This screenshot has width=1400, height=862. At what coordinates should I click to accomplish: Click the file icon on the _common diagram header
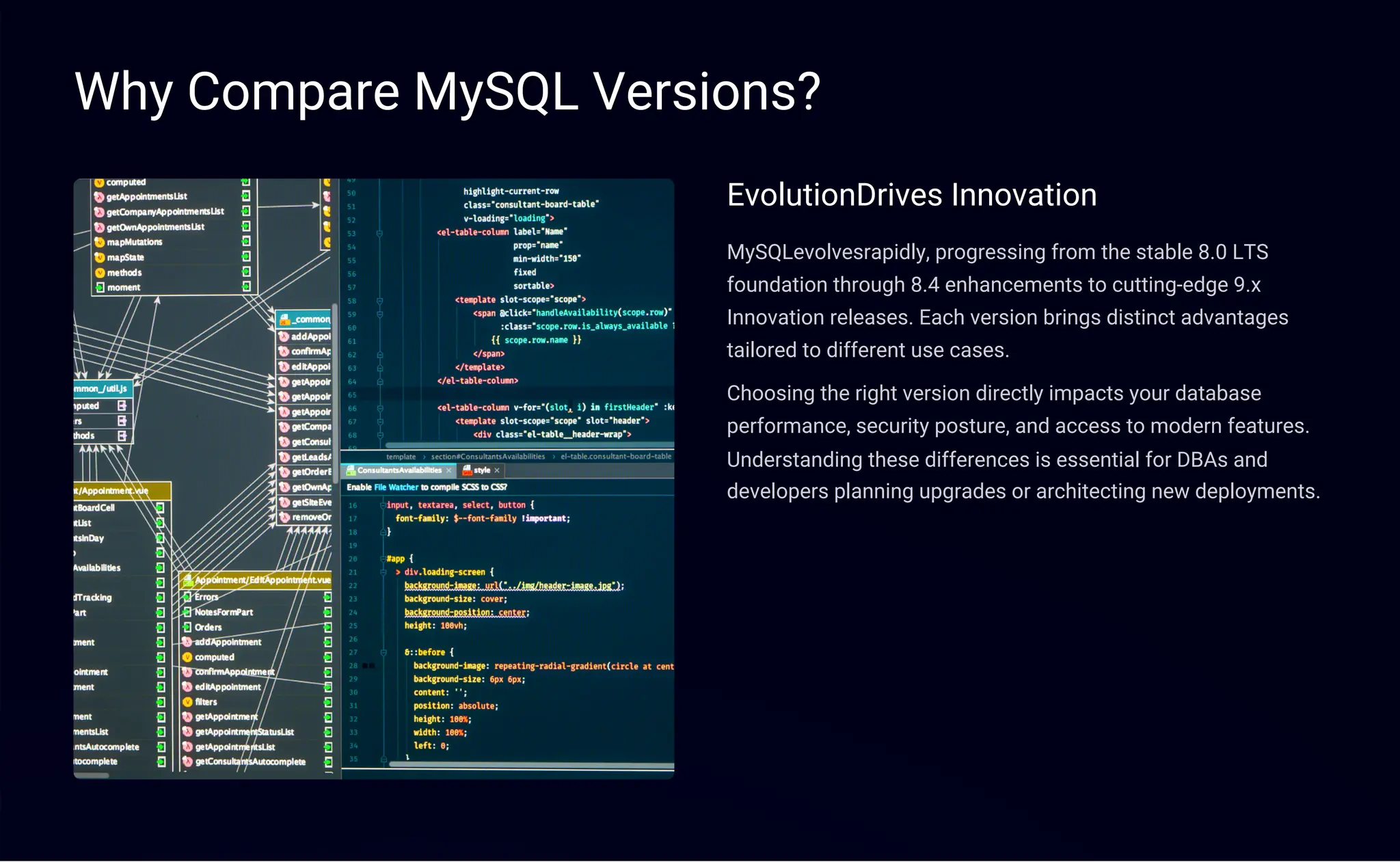click(x=285, y=319)
